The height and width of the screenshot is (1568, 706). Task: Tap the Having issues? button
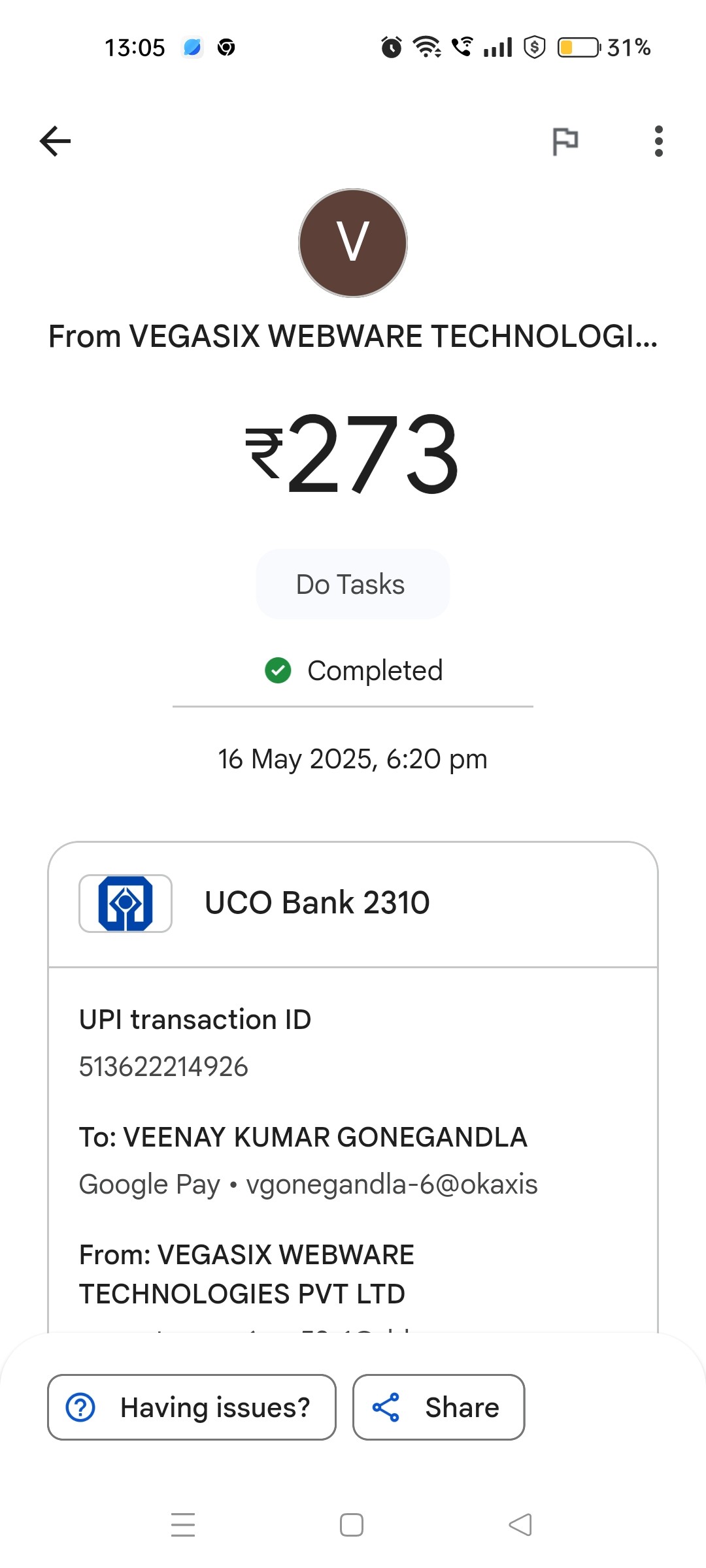[x=192, y=1407]
